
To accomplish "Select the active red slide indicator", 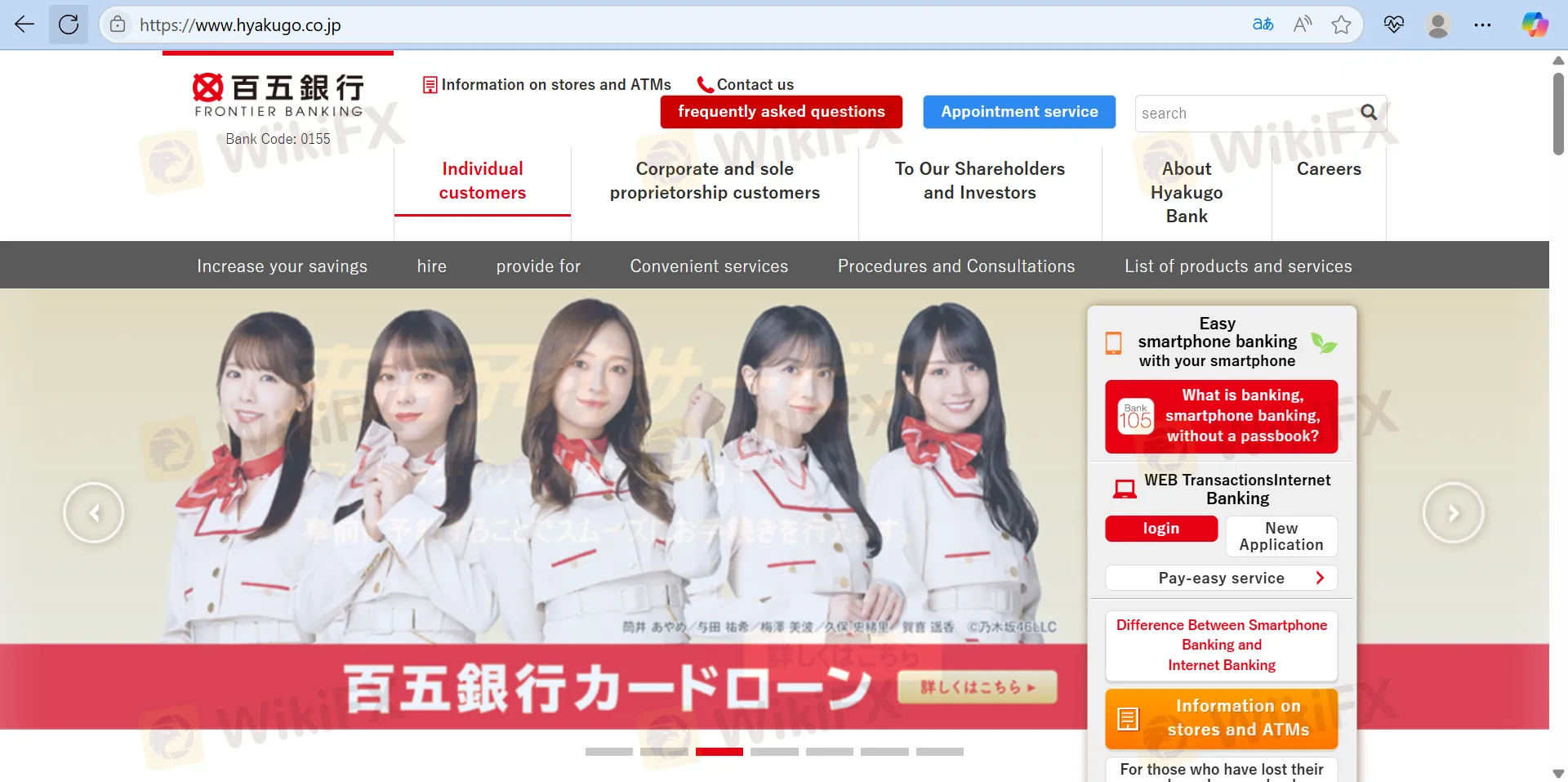I will [719, 752].
